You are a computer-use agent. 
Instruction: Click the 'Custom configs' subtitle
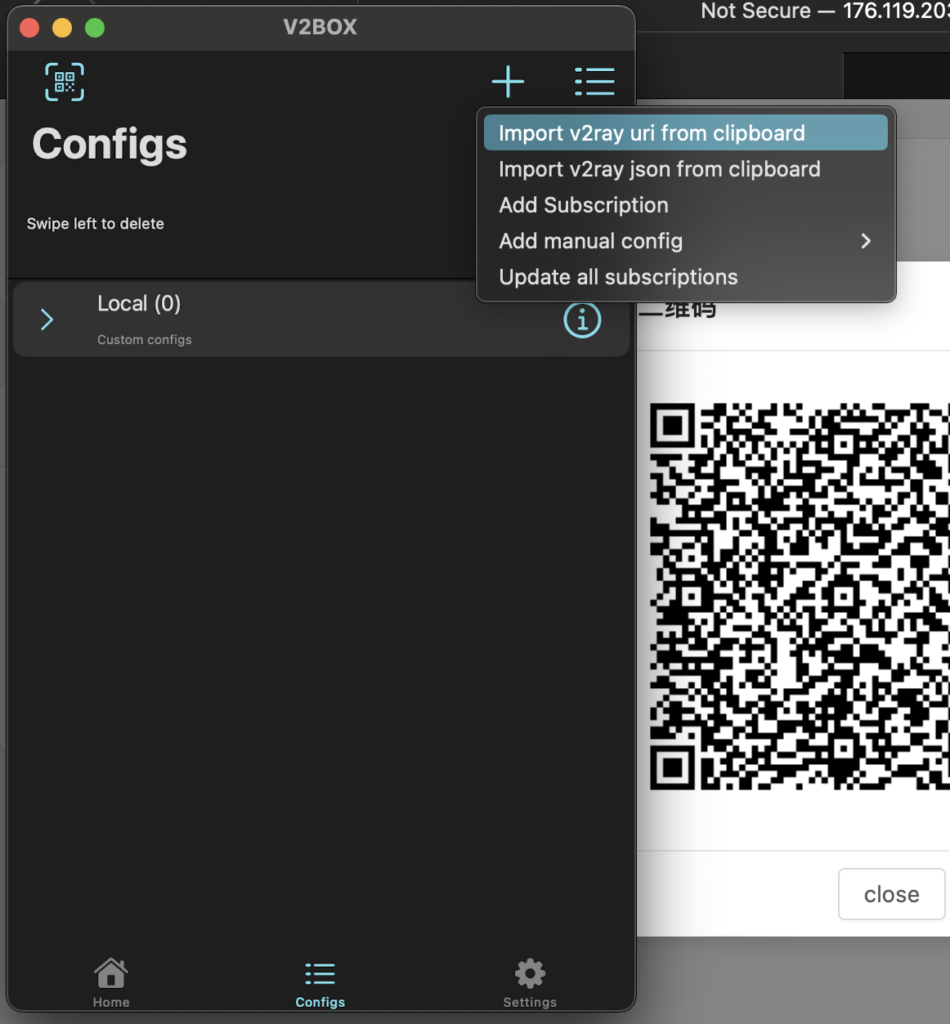144,340
